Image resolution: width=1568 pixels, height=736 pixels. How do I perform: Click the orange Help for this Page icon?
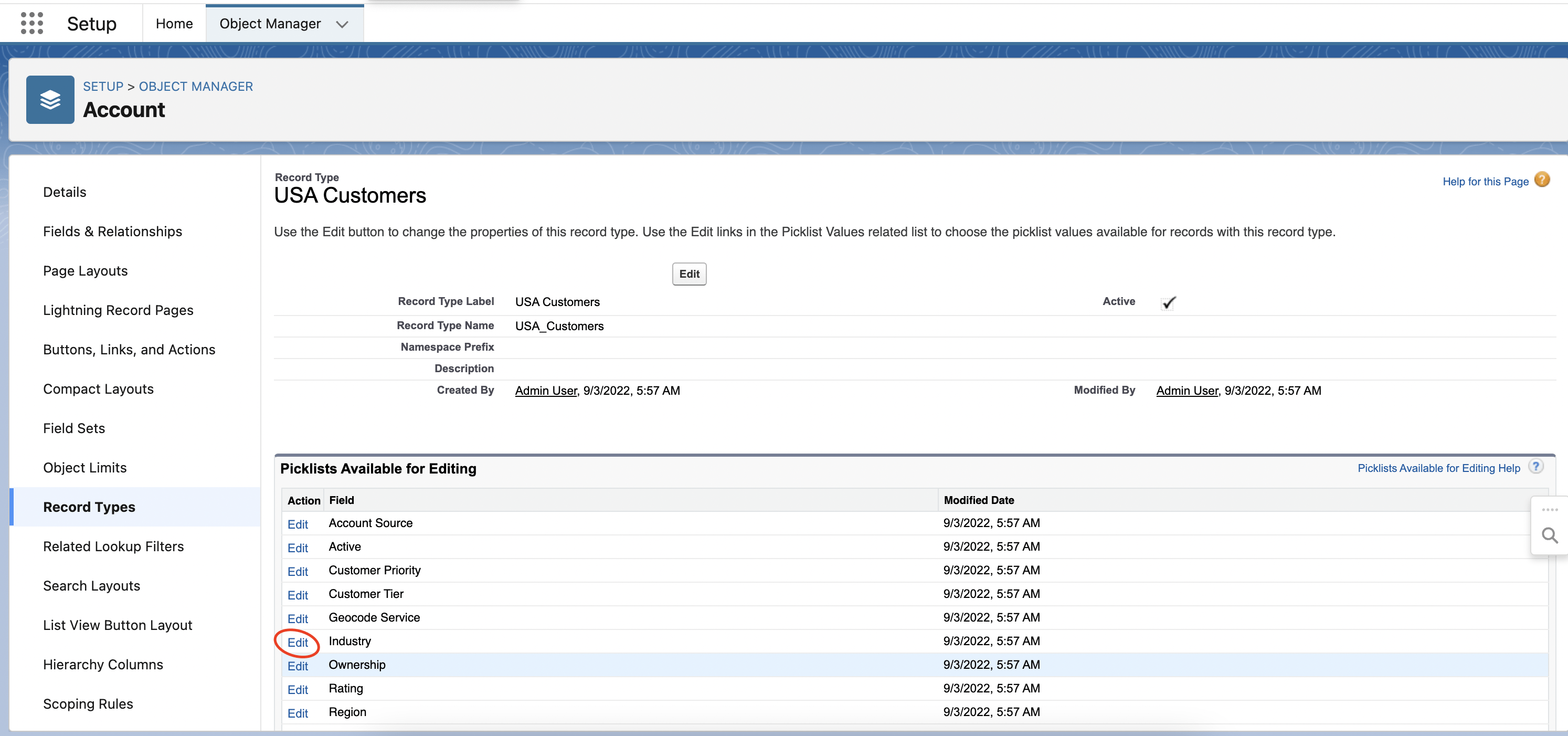tap(1541, 180)
